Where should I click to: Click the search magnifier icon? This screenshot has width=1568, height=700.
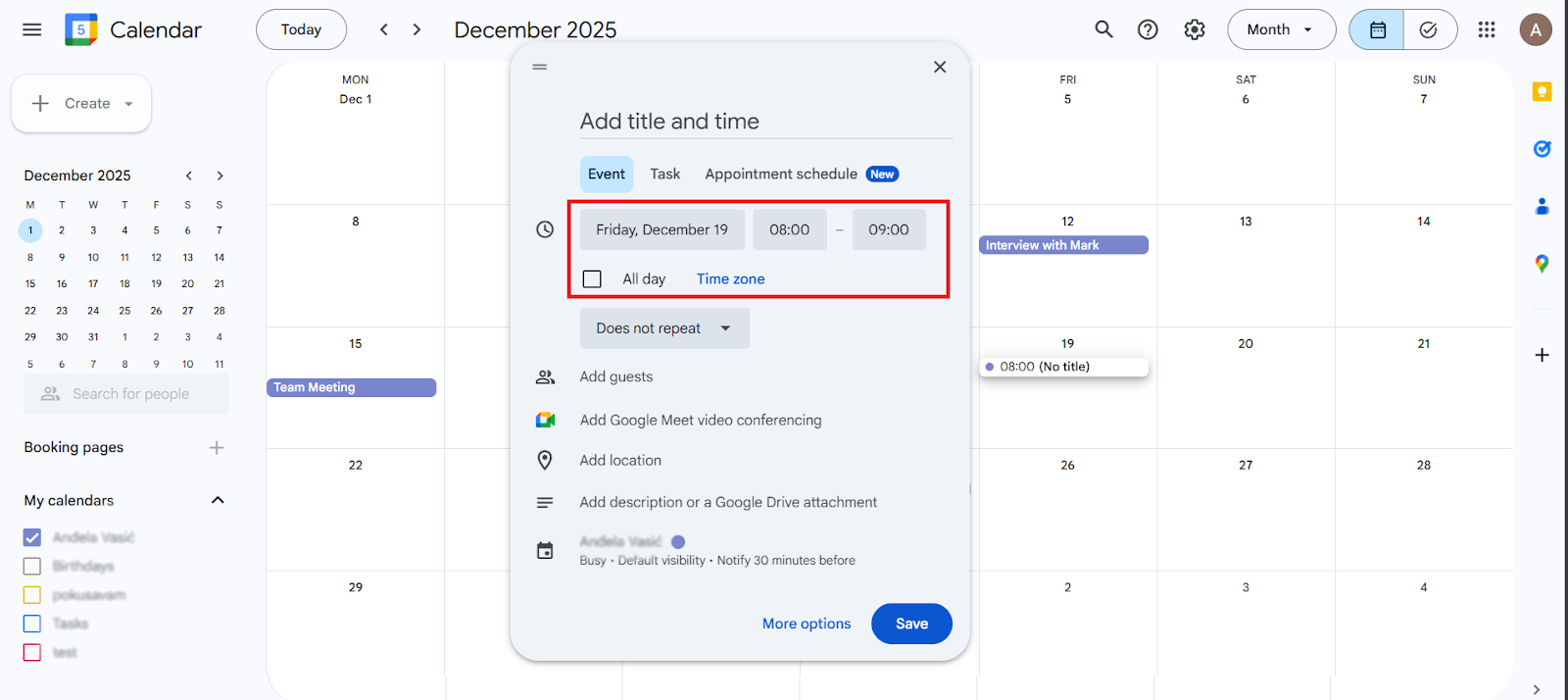1103,29
